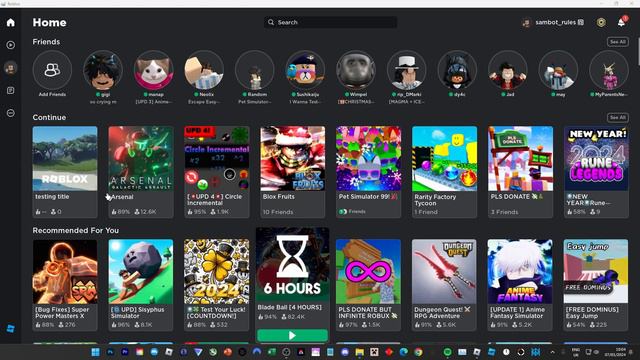Open the More options sidebar icon
The width and height of the screenshot is (640, 360).
coord(11,113)
